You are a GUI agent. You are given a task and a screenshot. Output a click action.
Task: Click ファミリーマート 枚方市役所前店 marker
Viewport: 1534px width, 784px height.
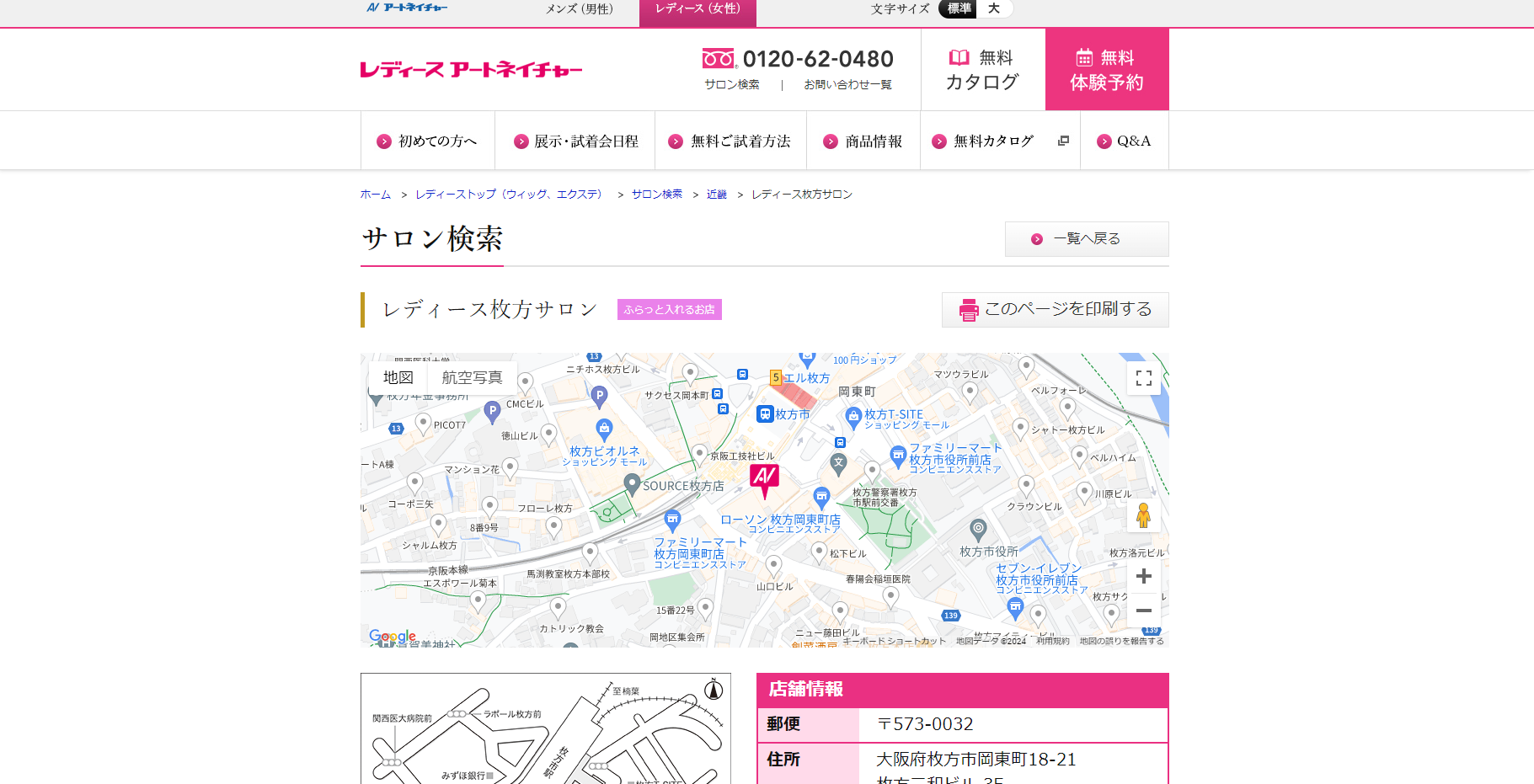pos(898,457)
